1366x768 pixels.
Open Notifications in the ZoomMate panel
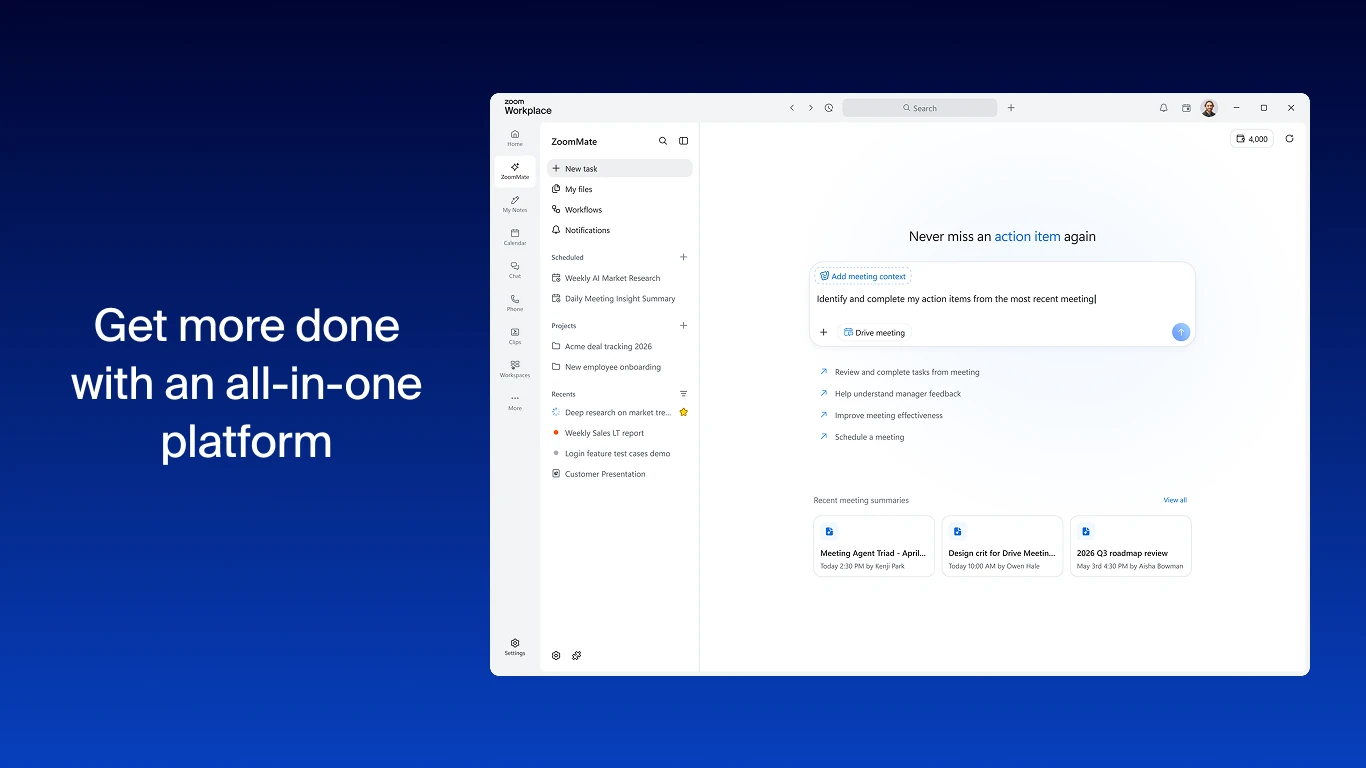click(620, 230)
